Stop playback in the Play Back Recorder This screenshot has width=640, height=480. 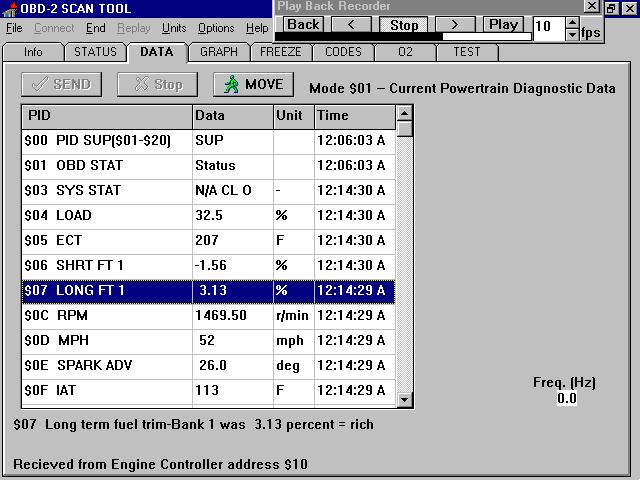404,24
